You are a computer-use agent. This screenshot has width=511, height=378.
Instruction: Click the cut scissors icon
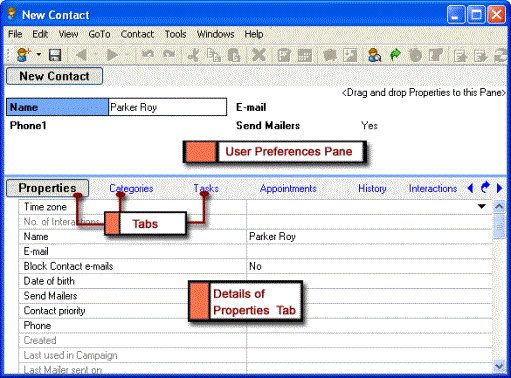193,55
